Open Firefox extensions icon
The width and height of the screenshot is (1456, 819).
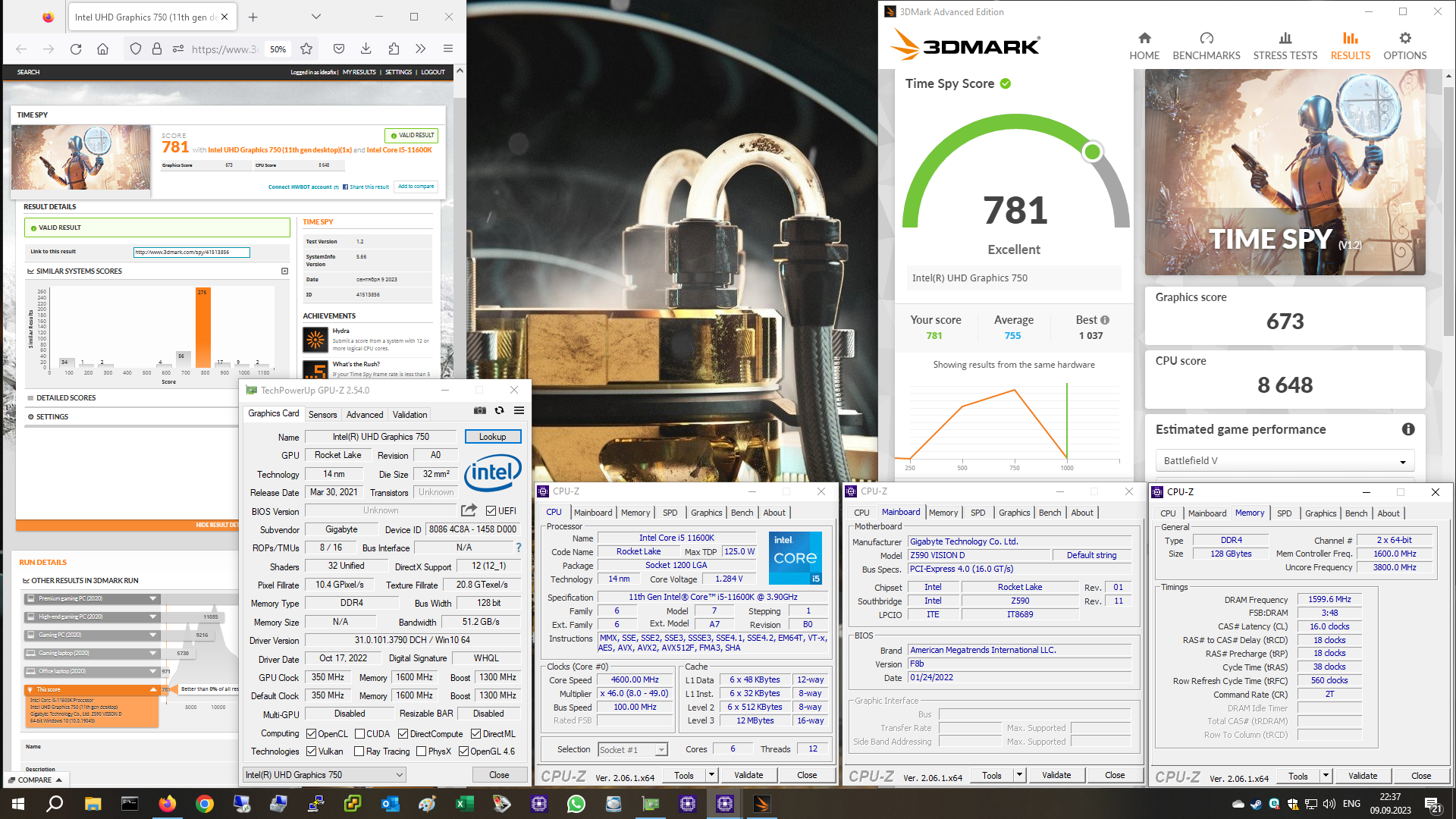394,49
